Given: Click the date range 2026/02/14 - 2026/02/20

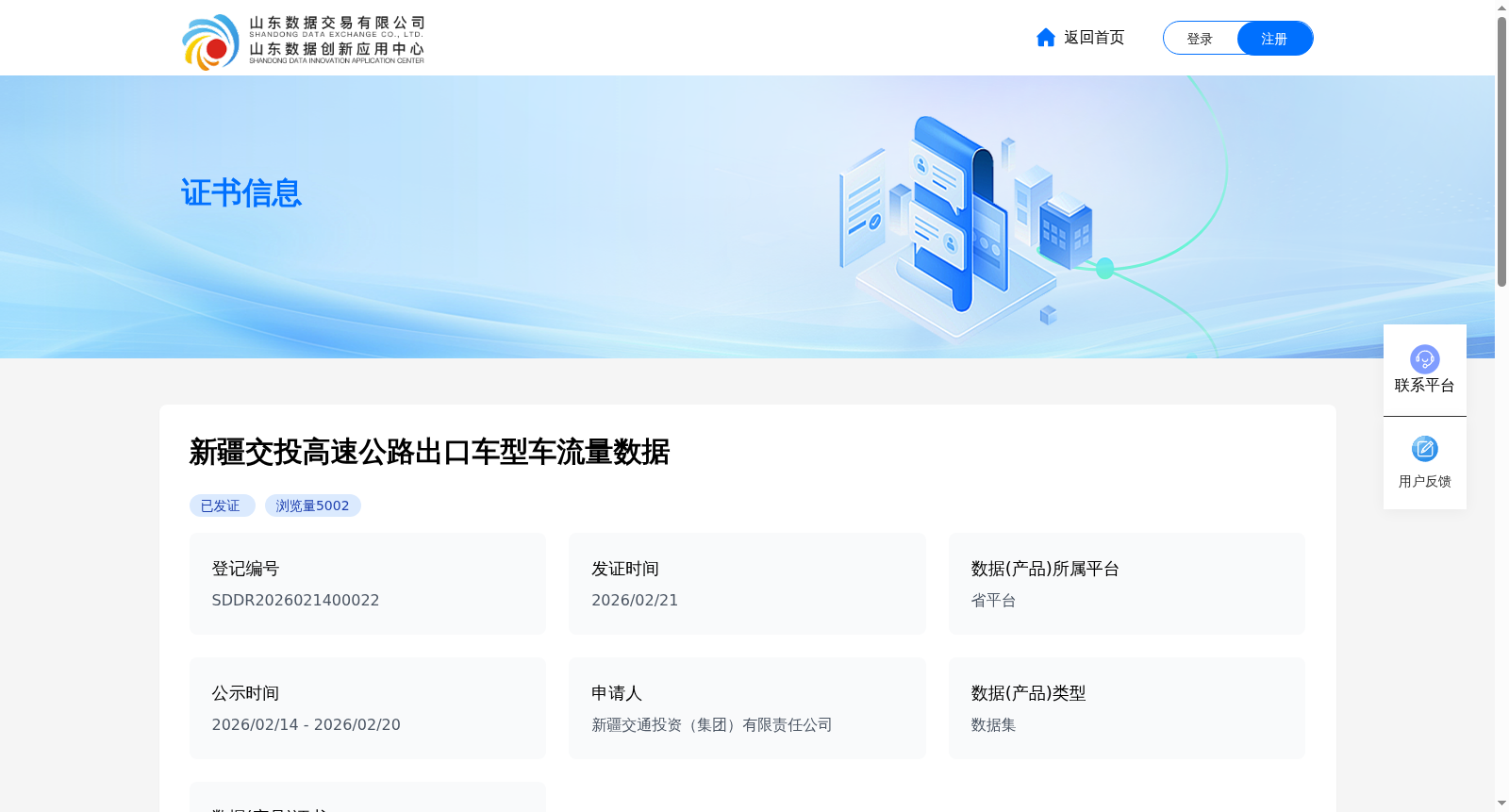Looking at the screenshot, I should pyautogui.click(x=307, y=725).
